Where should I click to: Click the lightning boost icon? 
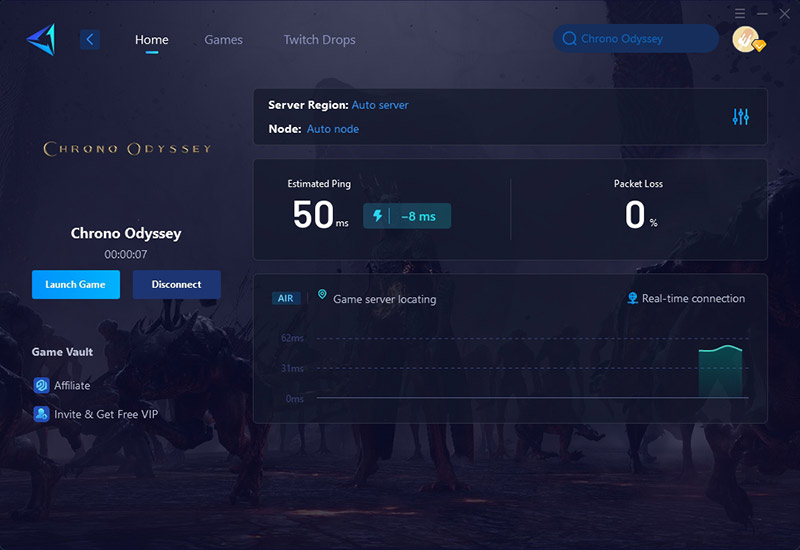click(378, 216)
